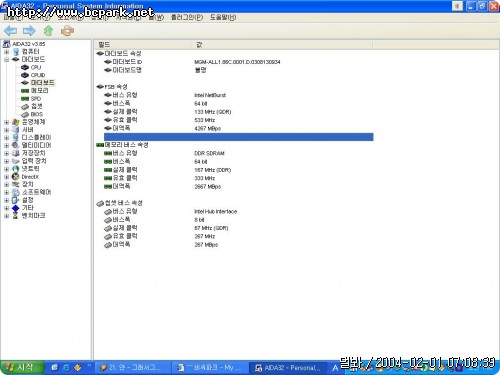The image size is (500, 375).
Task: Select the 533 MHz effective clock value
Action: click(205, 120)
